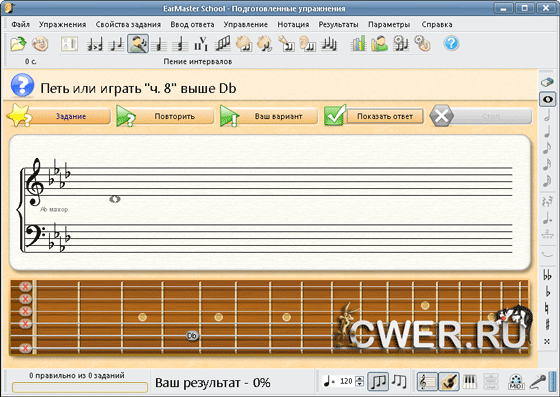Open the Файл menu

click(20, 24)
